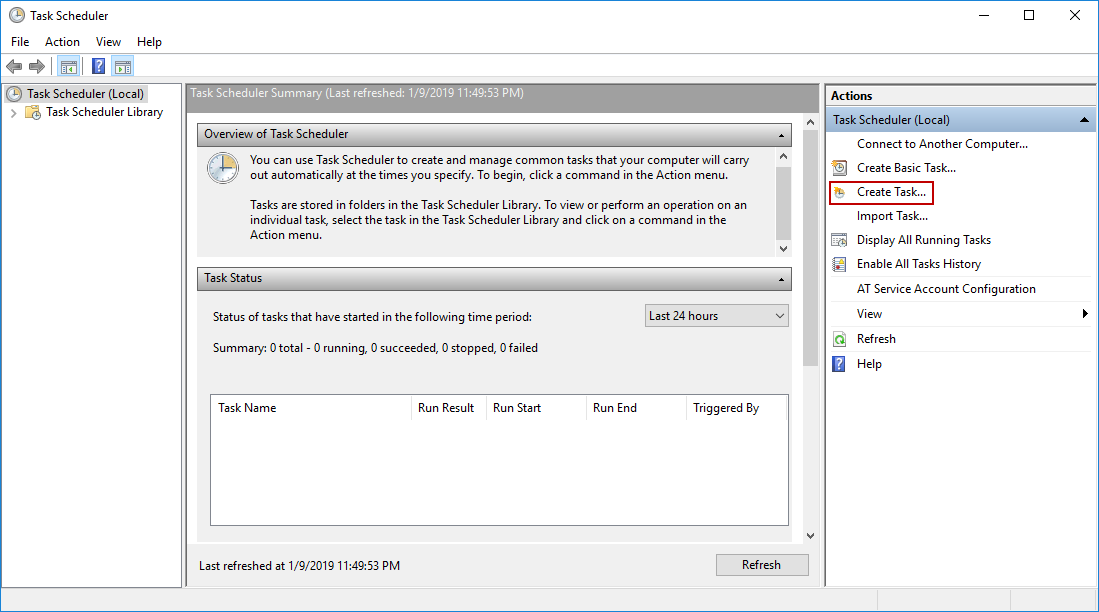Select Task Scheduler (Local) in the tree

click(86, 93)
